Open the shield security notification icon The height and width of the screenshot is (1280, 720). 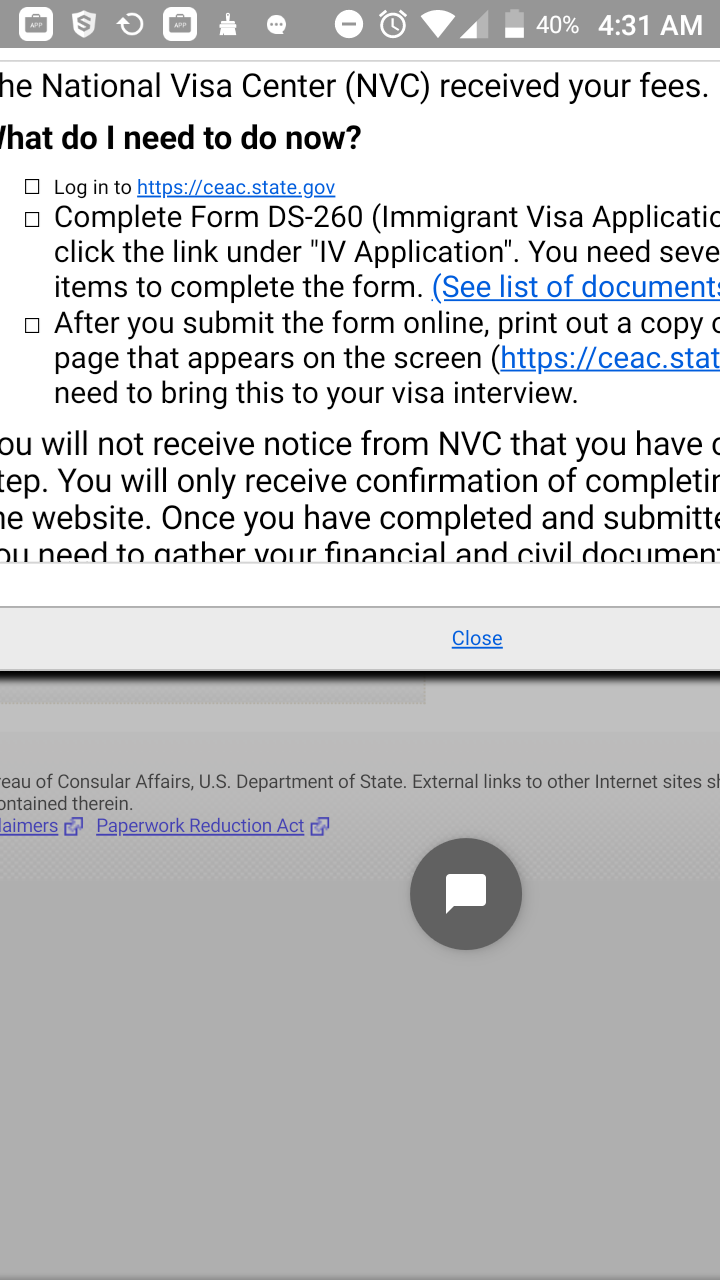click(84, 24)
